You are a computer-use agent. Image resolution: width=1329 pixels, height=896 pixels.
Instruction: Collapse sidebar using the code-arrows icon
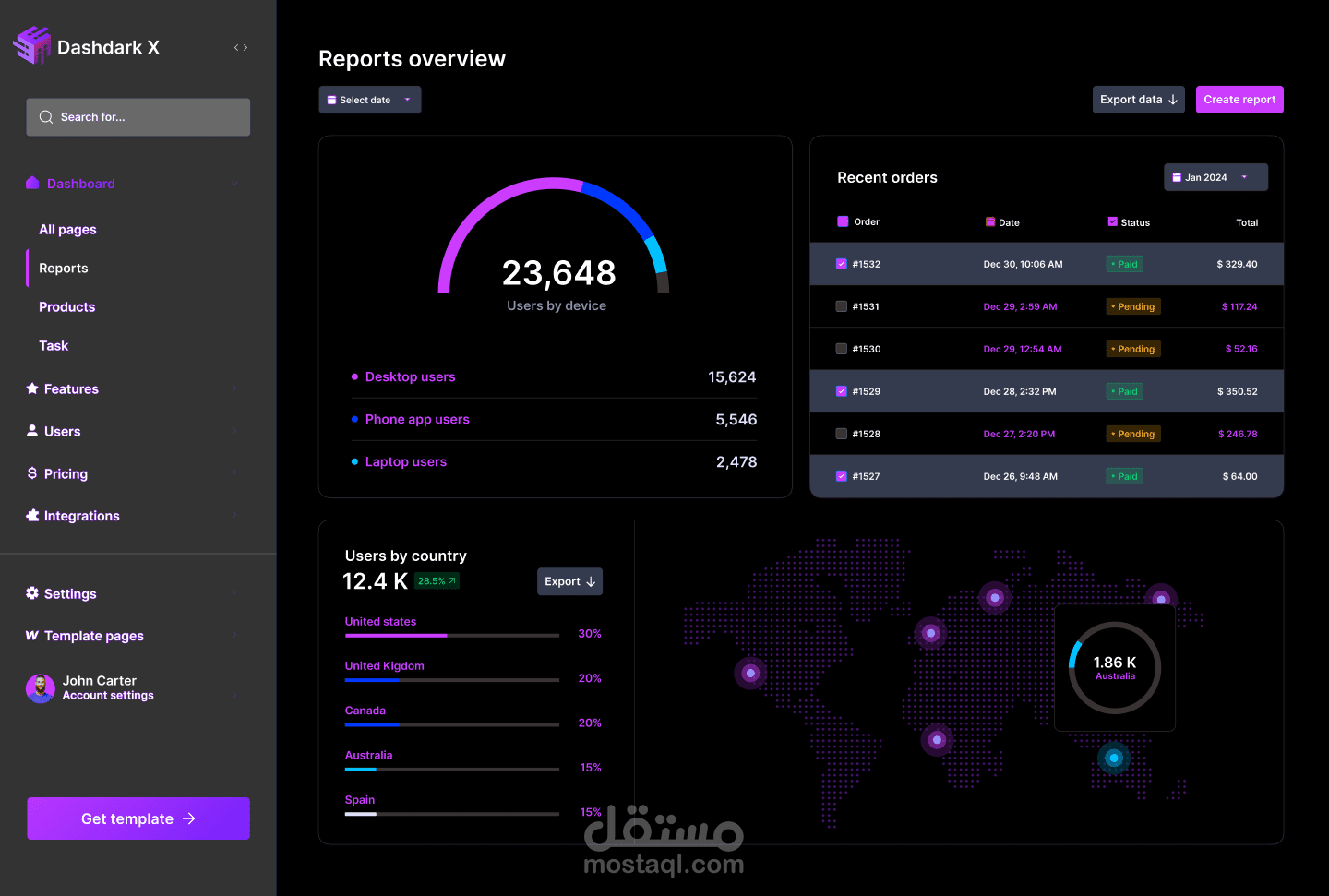point(241,47)
